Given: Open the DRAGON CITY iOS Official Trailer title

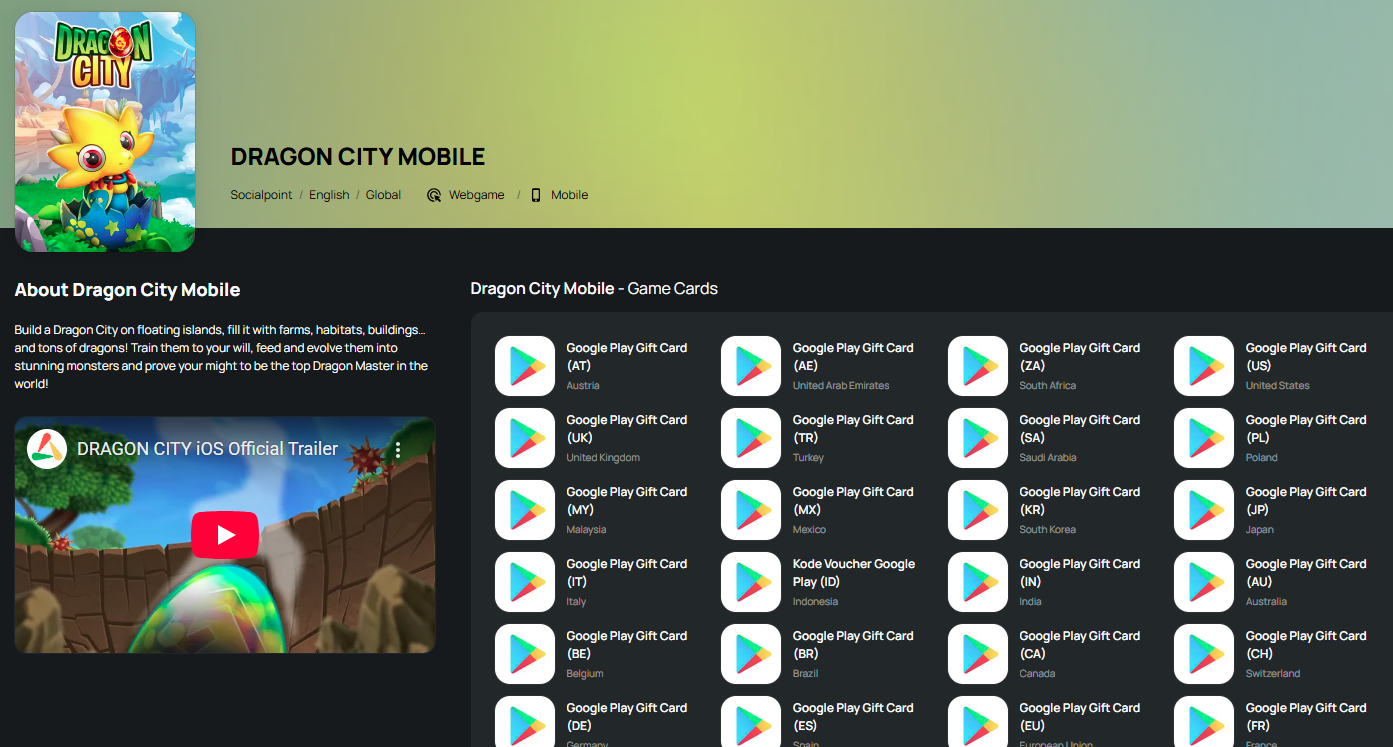Looking at the screenshot, I should pos(207,449).
